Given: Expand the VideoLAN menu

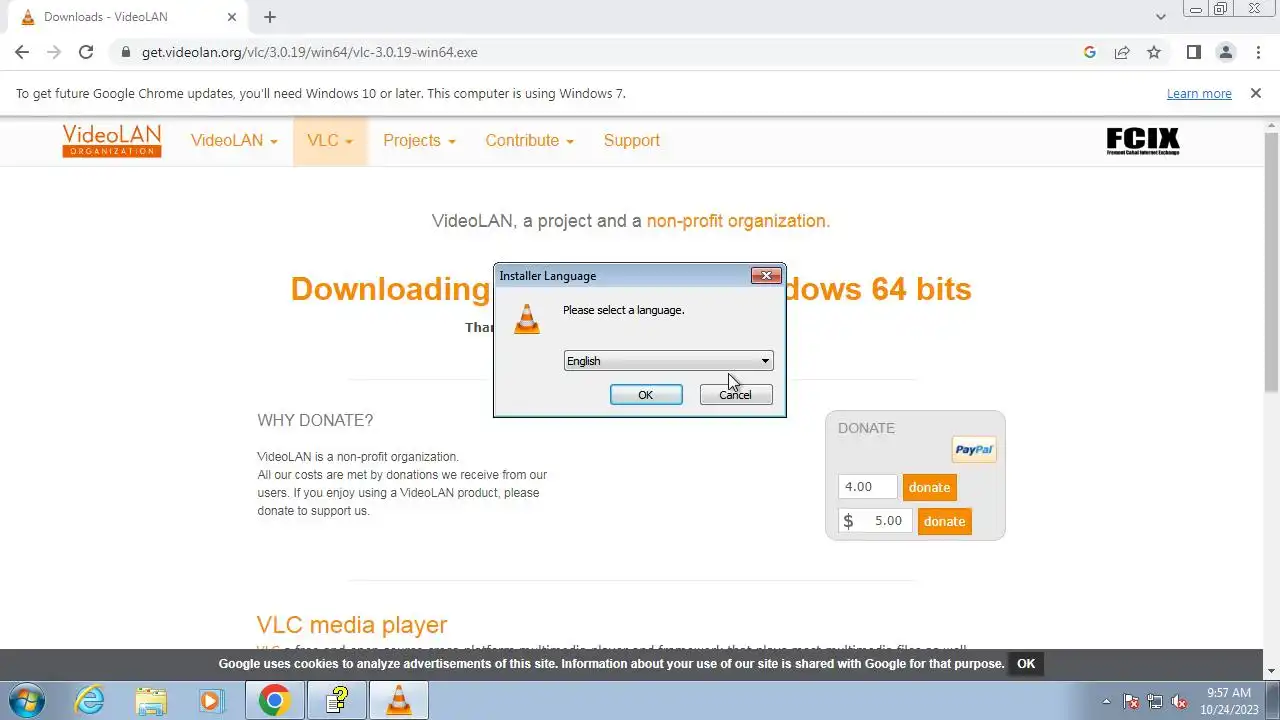Looking at the screenshot, I should [234, 141].
